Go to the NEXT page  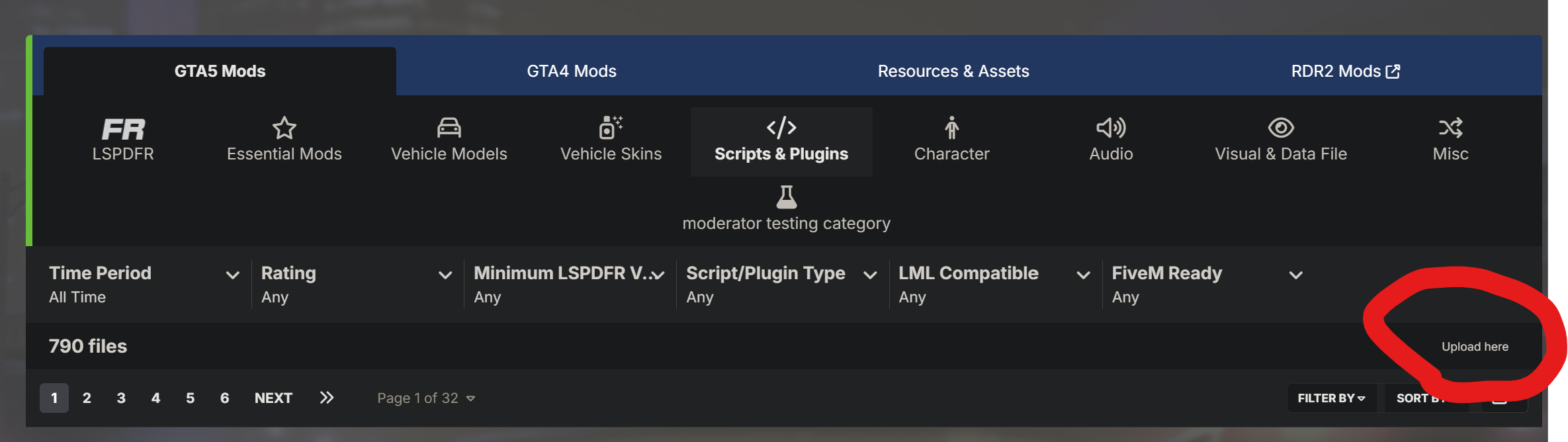[273, 398]
